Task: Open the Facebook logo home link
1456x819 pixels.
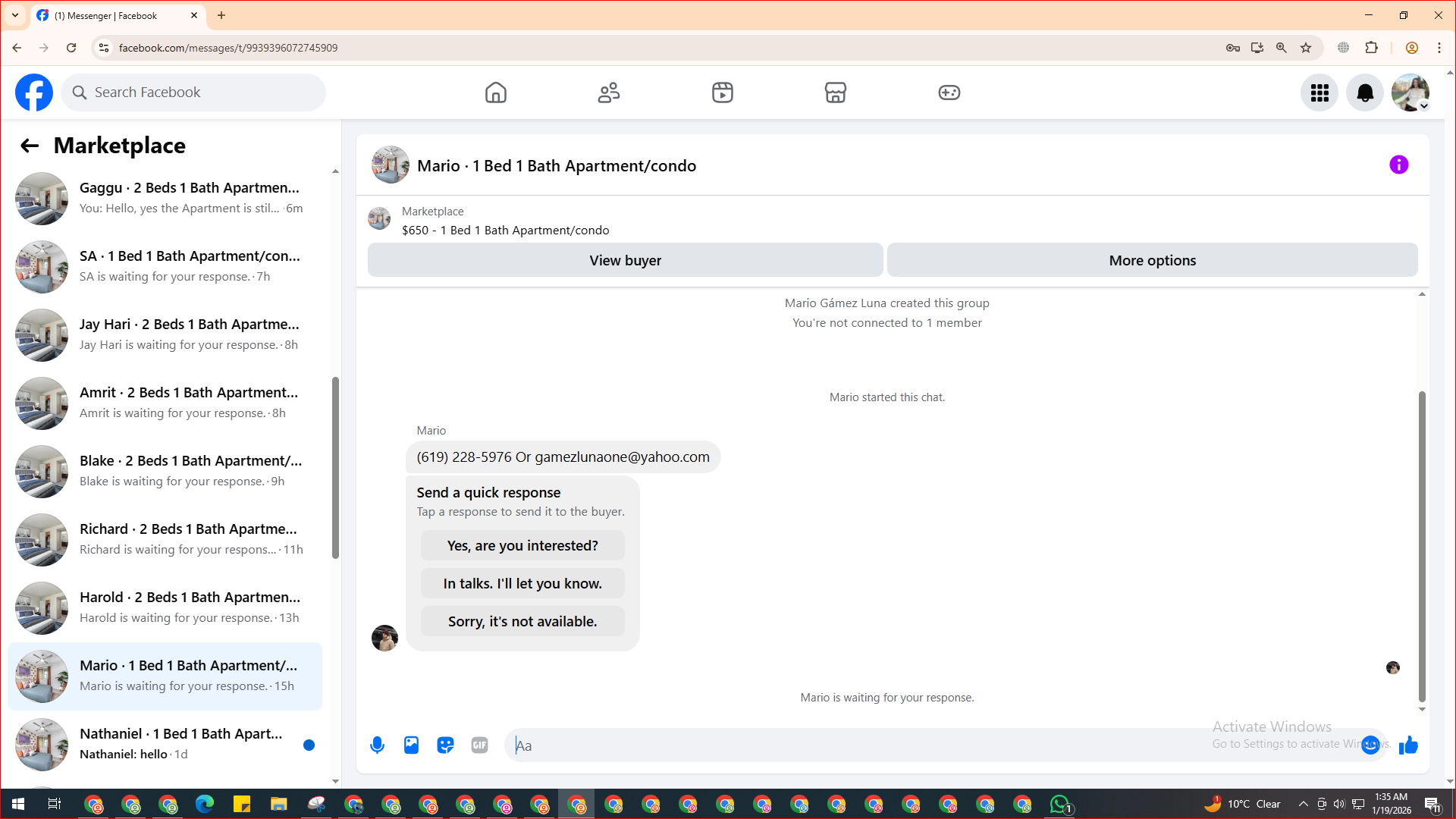Action: (34, 93)
